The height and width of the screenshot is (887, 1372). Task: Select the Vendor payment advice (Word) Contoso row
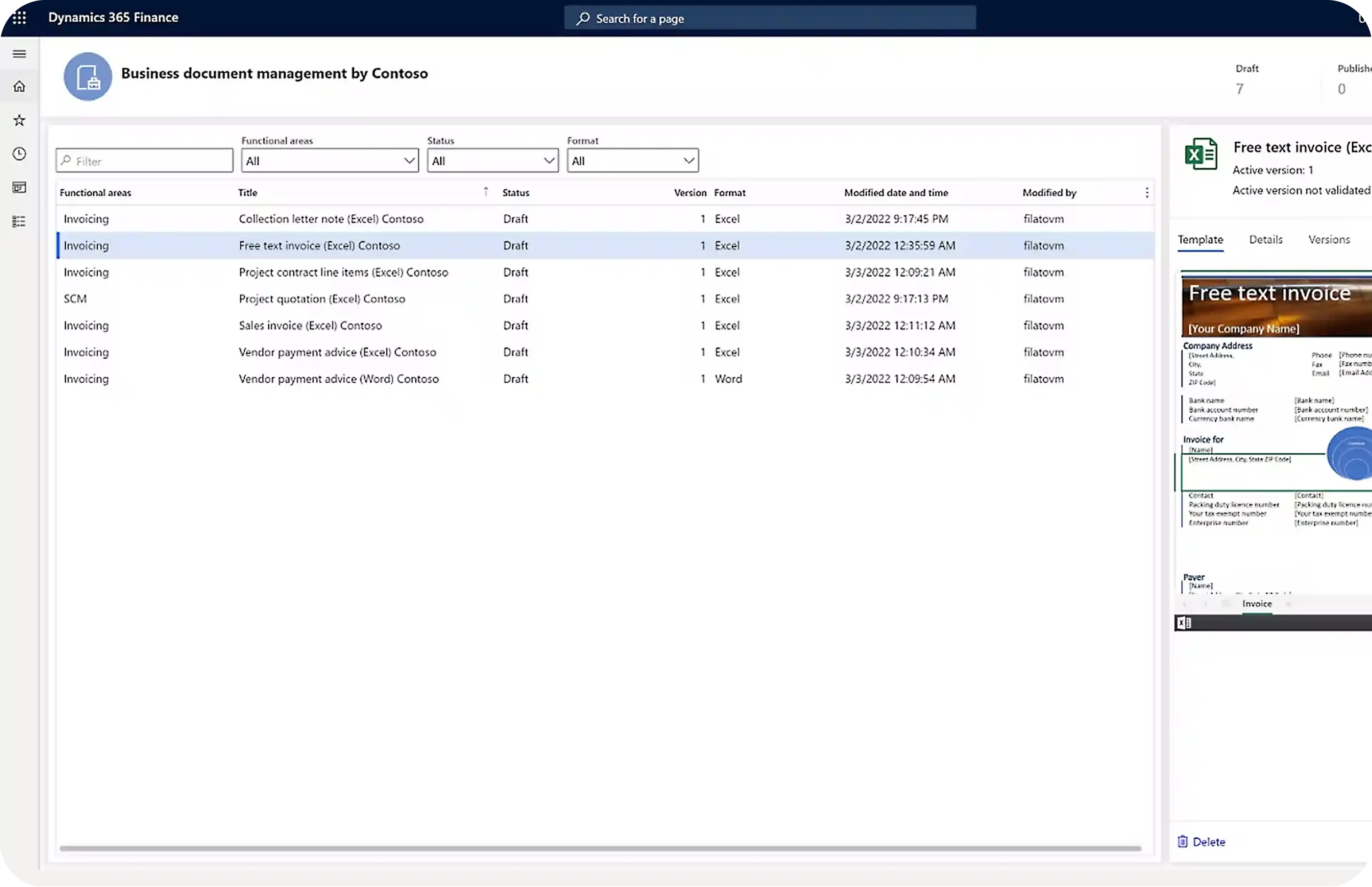tap(339, 379)
